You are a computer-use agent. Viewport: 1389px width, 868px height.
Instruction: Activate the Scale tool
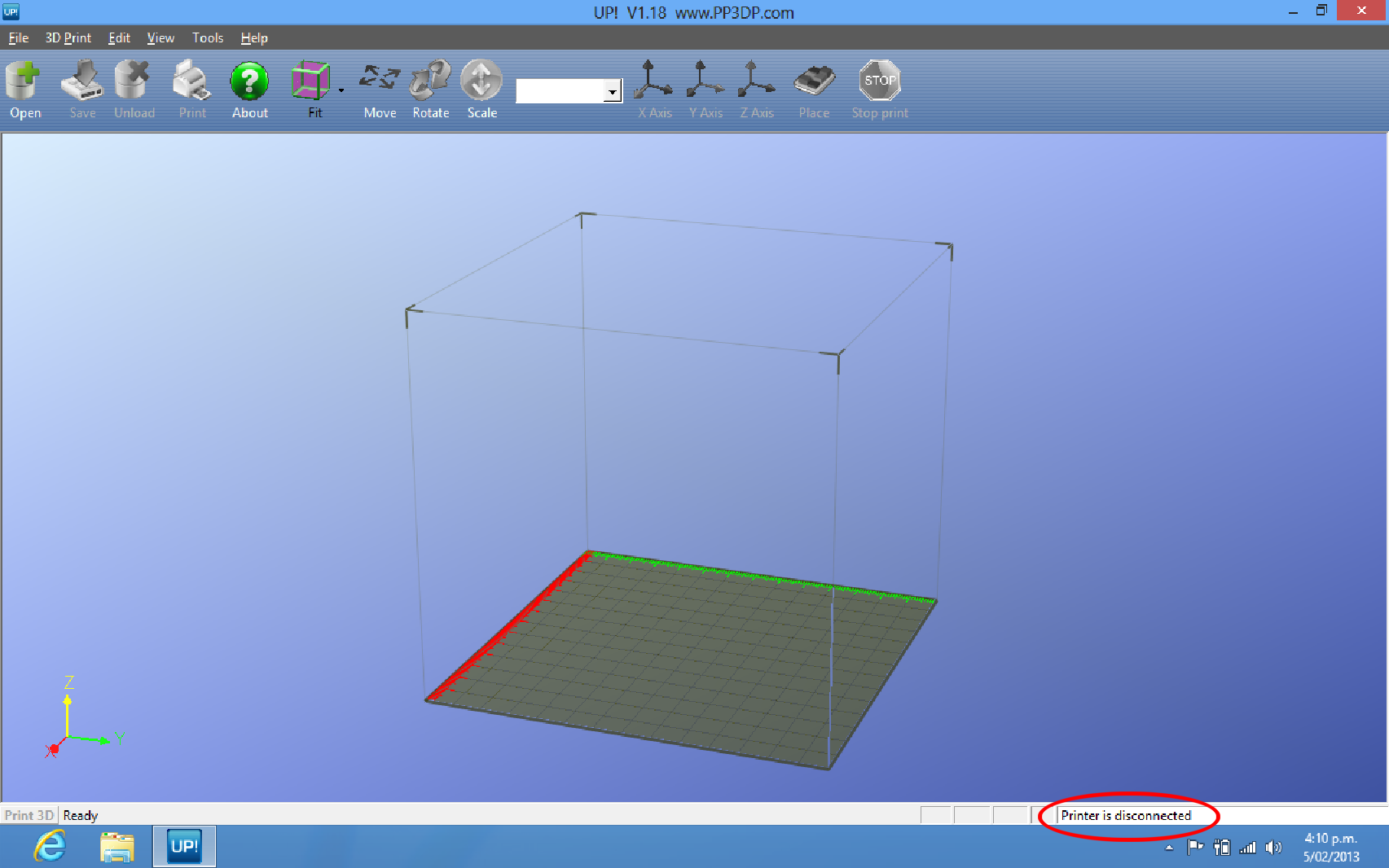[481, 81]
